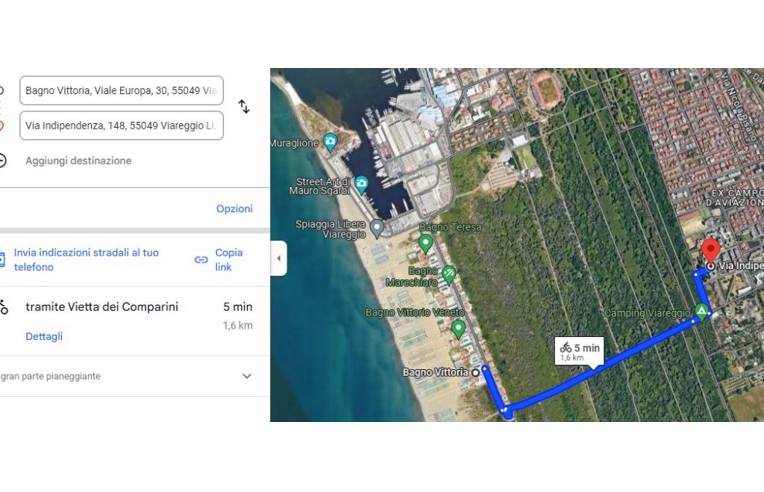Viewport: 764px width, 492px height.
Task: Click Aggiungi destinazione
Action: (x=78, y=161)
